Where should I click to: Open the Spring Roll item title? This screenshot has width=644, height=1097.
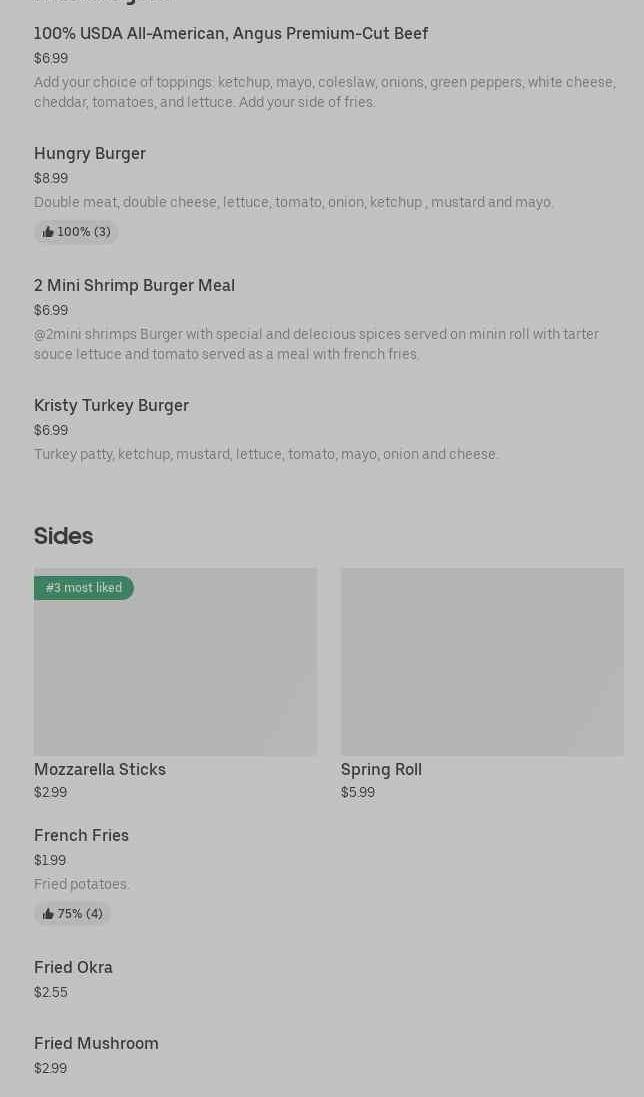[x=381, y=769]
